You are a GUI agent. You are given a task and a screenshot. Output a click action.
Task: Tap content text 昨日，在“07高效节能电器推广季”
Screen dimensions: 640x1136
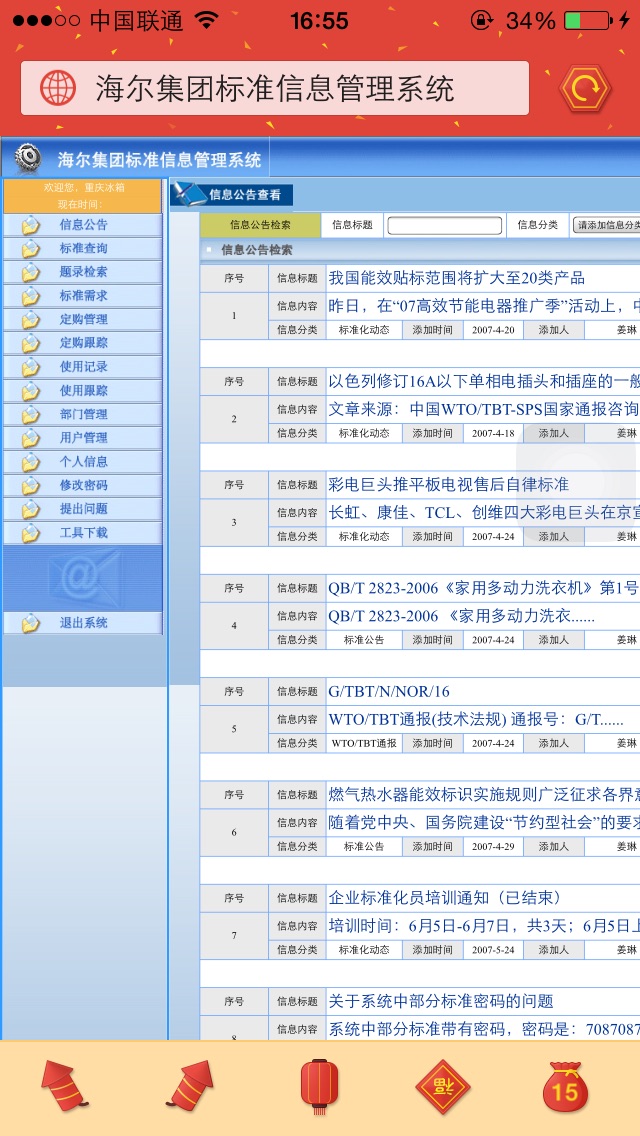click(x=483, y=306)
